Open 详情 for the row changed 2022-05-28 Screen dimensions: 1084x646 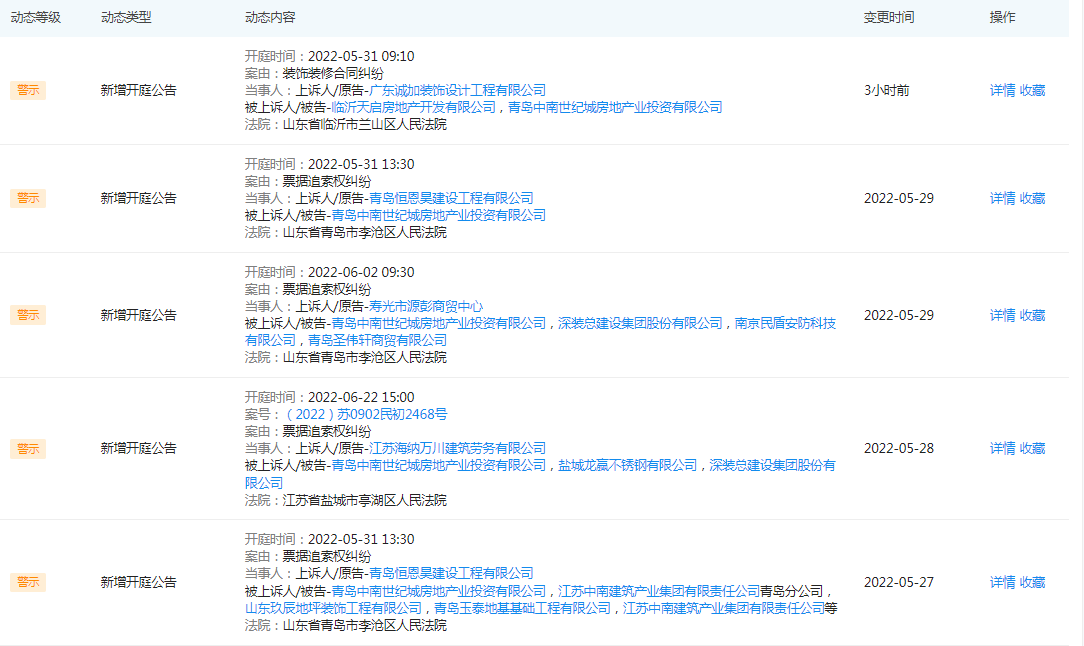[x=1002, y=448]
